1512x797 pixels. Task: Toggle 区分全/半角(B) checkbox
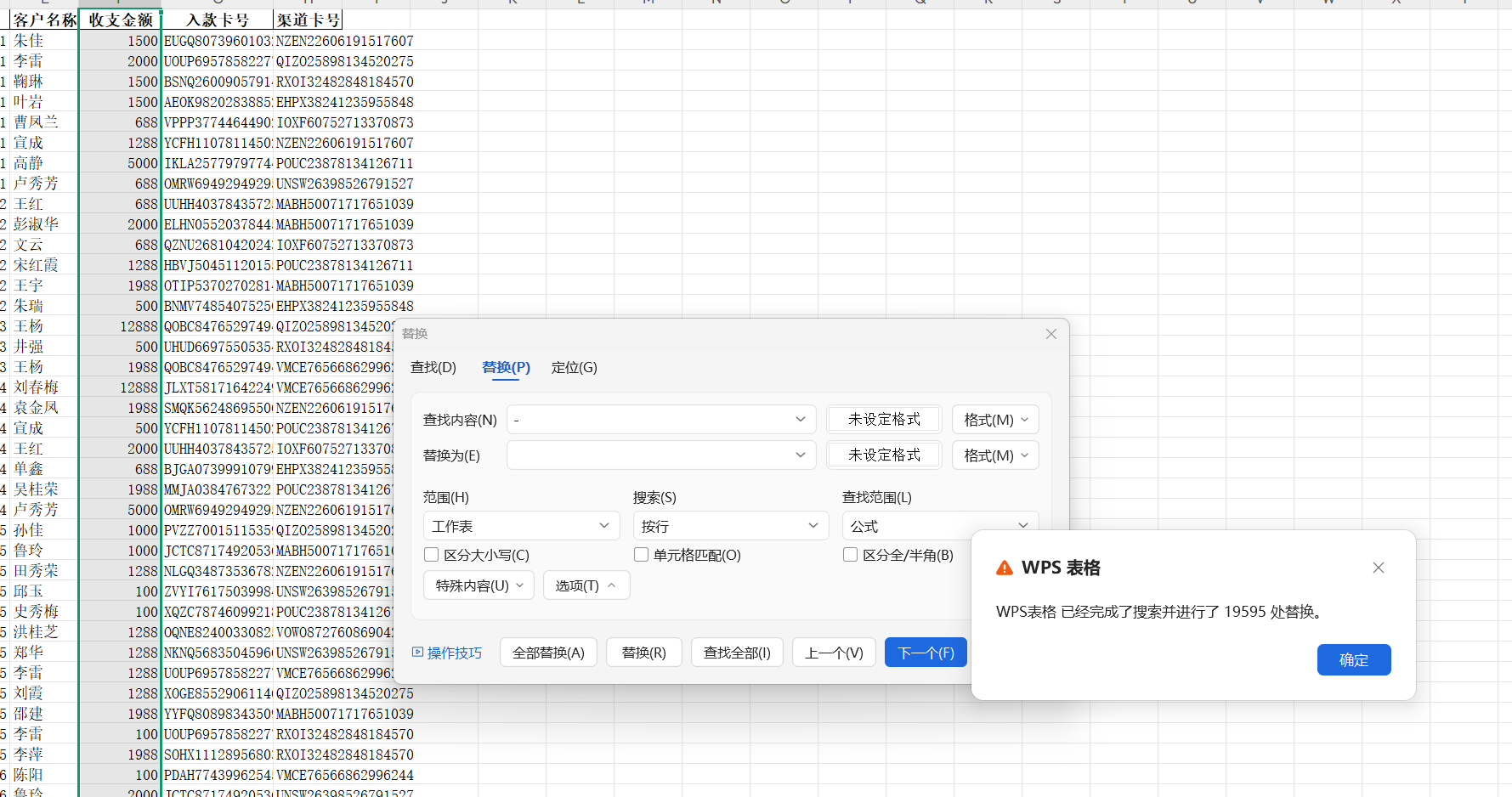[x=850, y=555]
